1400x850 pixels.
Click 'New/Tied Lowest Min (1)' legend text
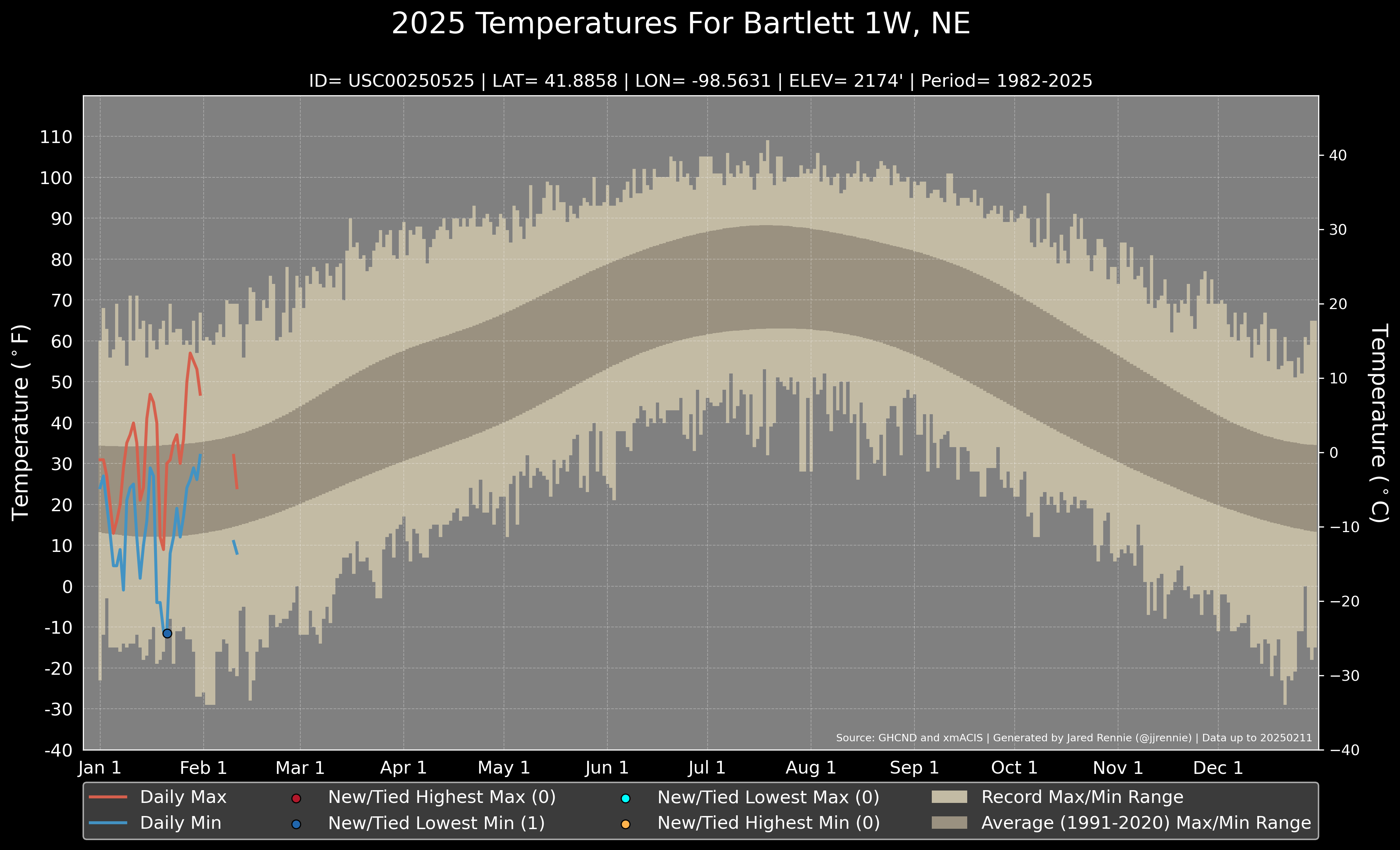[436, 823]
